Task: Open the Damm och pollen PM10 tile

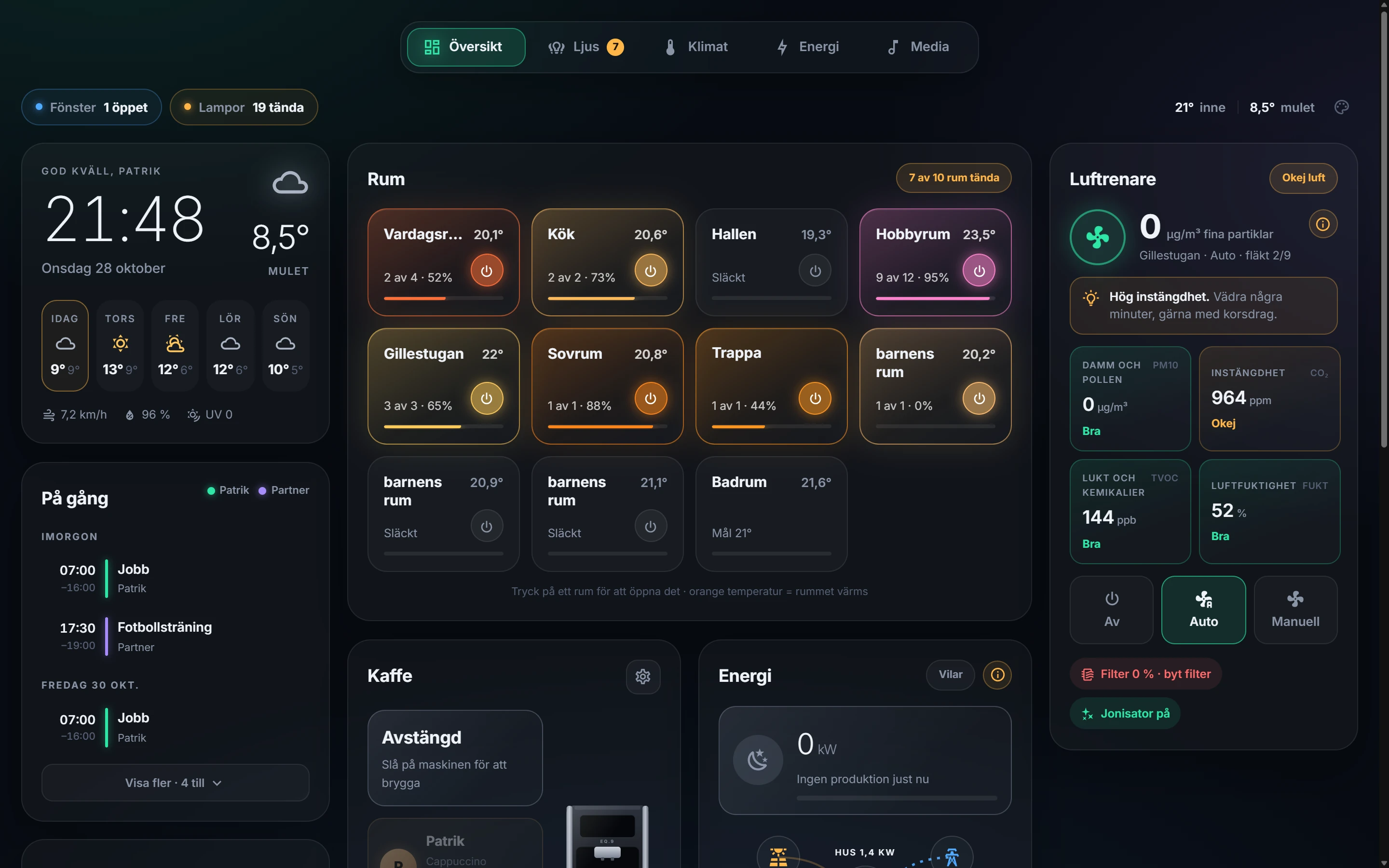Action: pyautogui.click(x=1130, y=398)
